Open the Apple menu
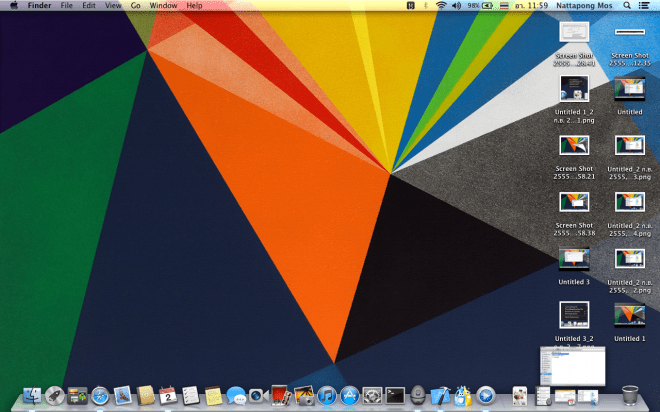 click(x=13, y=6)
